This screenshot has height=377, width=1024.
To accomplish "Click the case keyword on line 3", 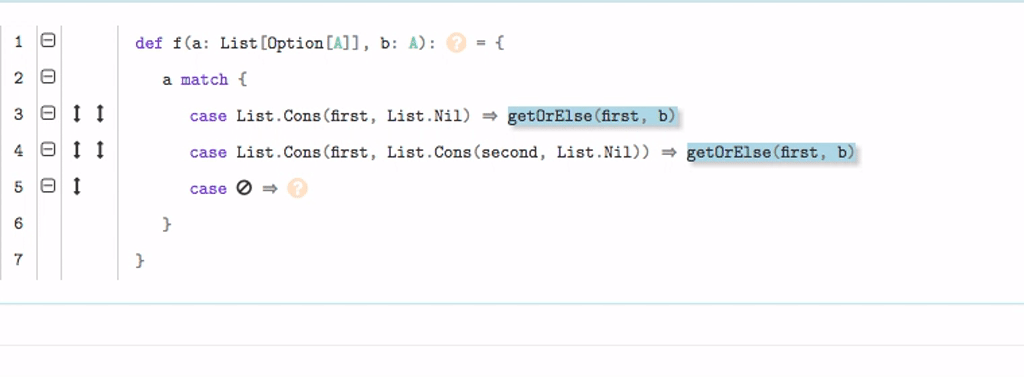I will (x=208, y=116).
